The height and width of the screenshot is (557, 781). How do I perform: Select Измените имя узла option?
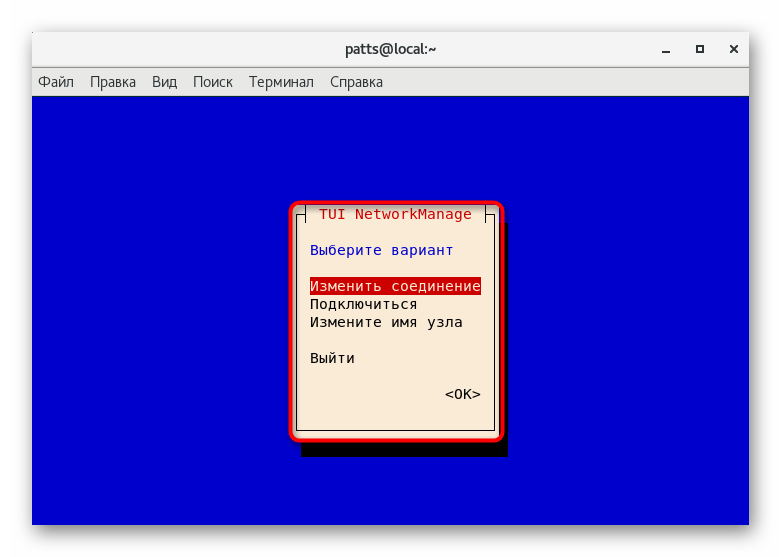pos(386,322)
